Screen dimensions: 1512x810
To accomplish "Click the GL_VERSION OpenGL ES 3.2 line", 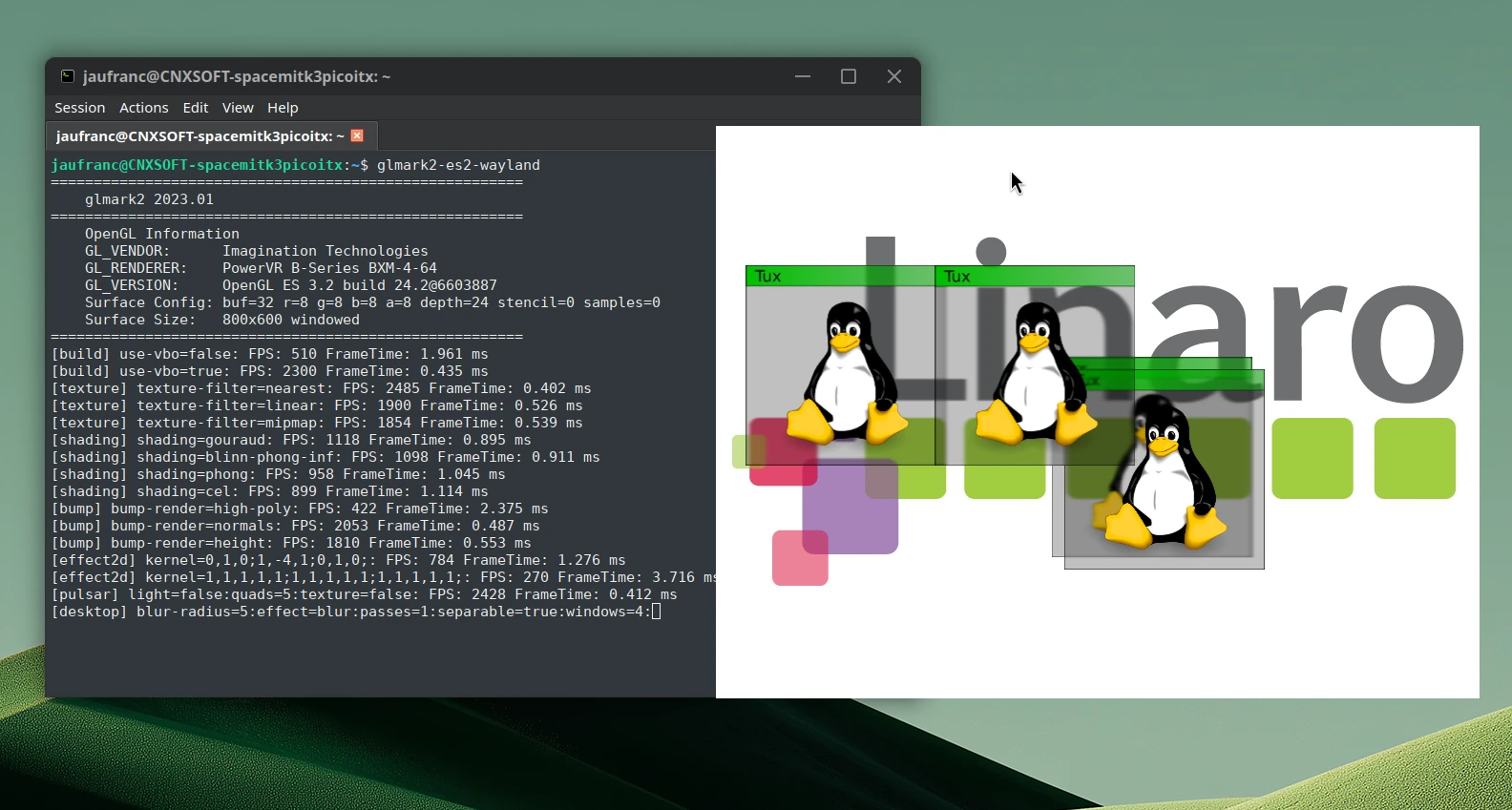I will click(x=291, y=285).
